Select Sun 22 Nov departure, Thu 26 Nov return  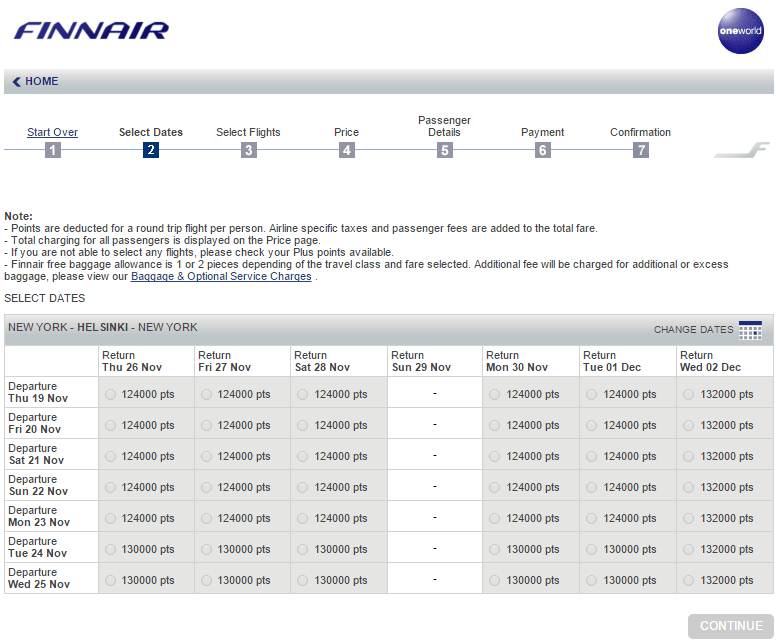point(110,488)
